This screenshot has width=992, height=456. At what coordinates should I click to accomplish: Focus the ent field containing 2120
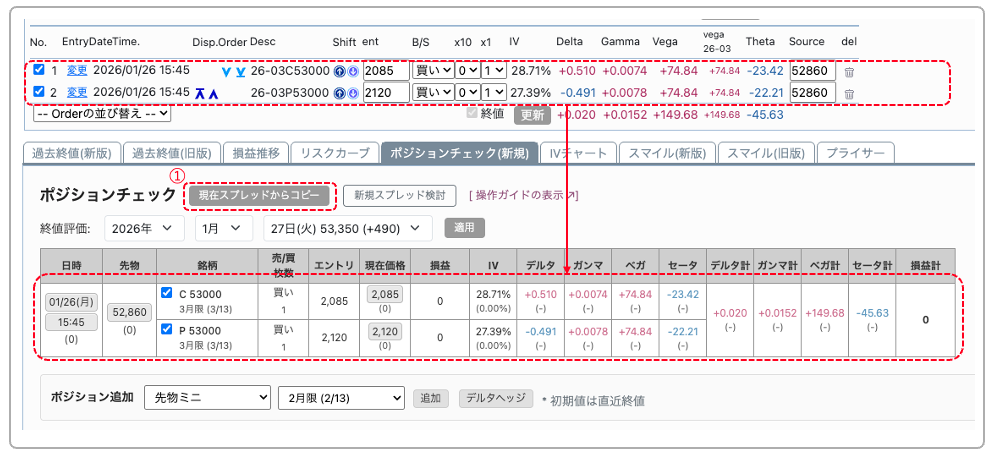pos(386,92)
